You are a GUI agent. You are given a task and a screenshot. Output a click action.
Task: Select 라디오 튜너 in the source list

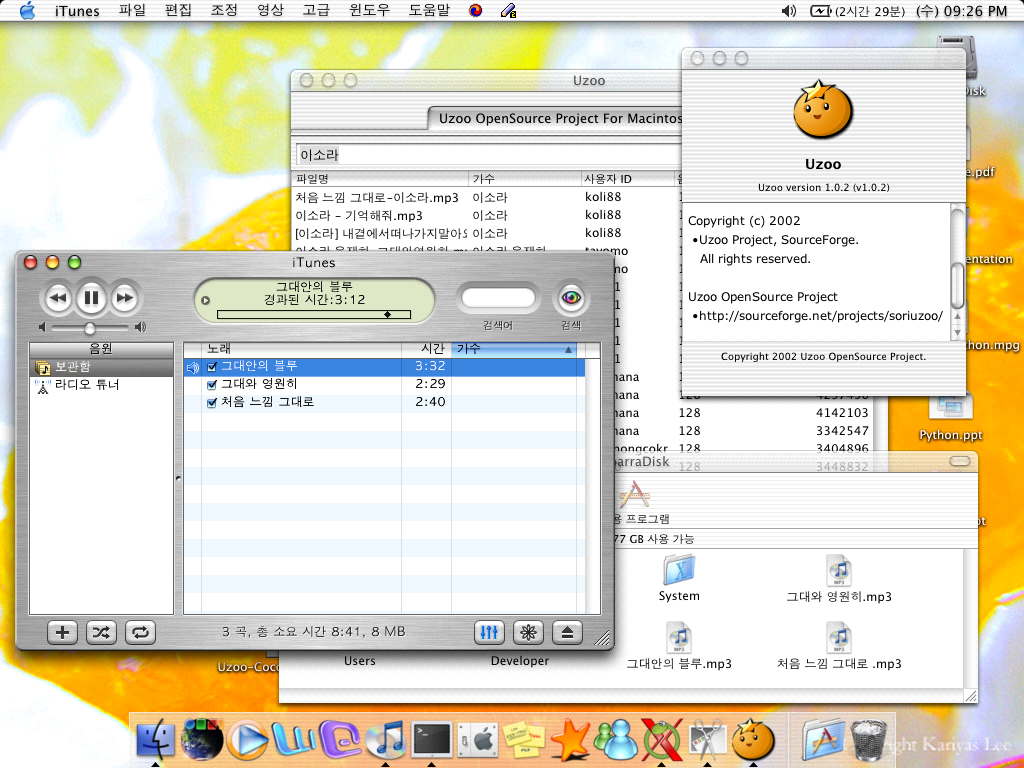click(87, 384)
